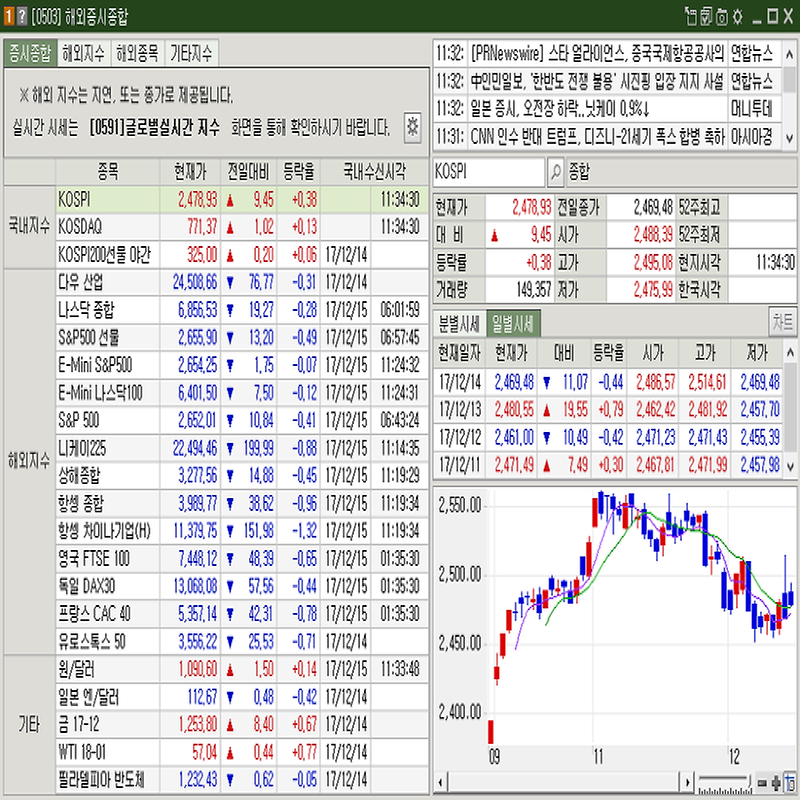
Task: Select the 유로스톡스 50 row
Action: 242,641
